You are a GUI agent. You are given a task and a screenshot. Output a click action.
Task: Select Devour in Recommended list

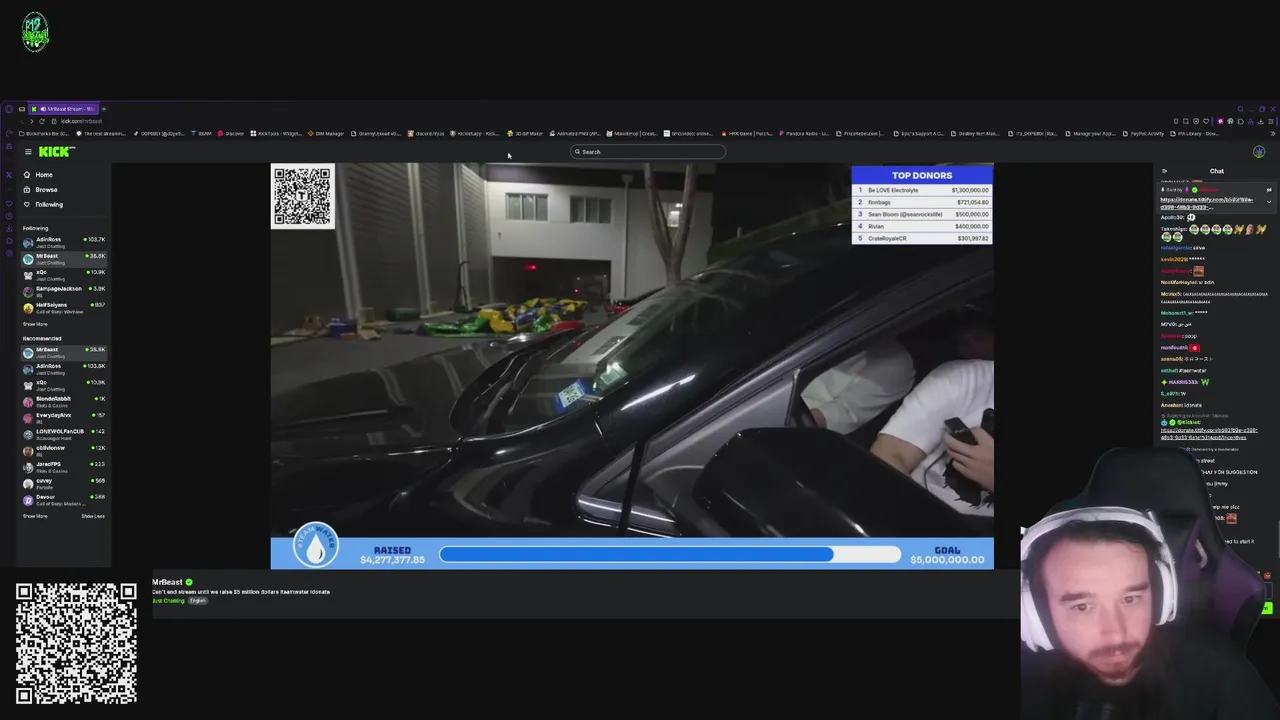point(64,498)
